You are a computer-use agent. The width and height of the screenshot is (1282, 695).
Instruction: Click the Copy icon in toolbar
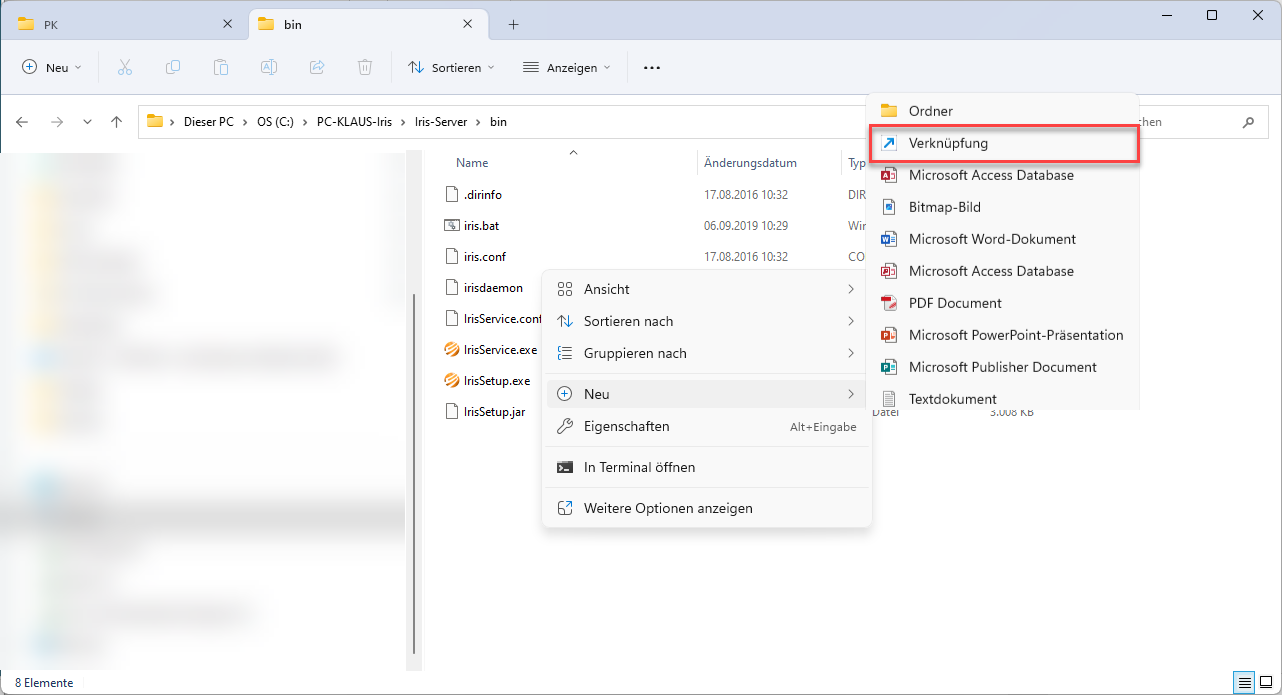tap(173, 67)
